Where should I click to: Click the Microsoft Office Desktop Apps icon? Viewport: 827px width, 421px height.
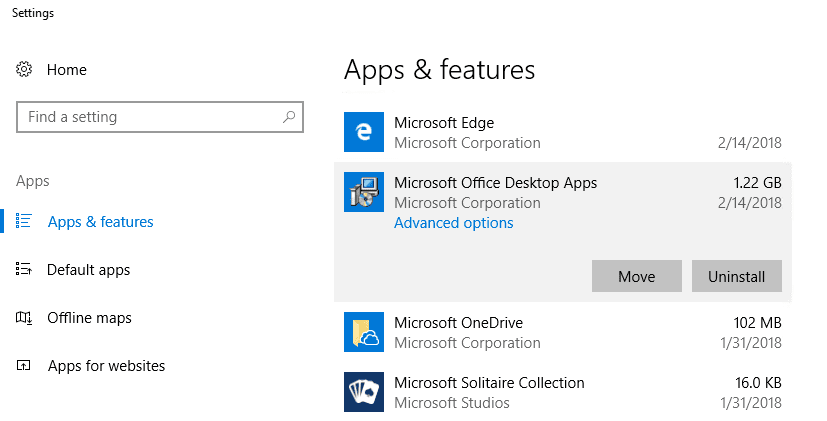pos(364,192)
